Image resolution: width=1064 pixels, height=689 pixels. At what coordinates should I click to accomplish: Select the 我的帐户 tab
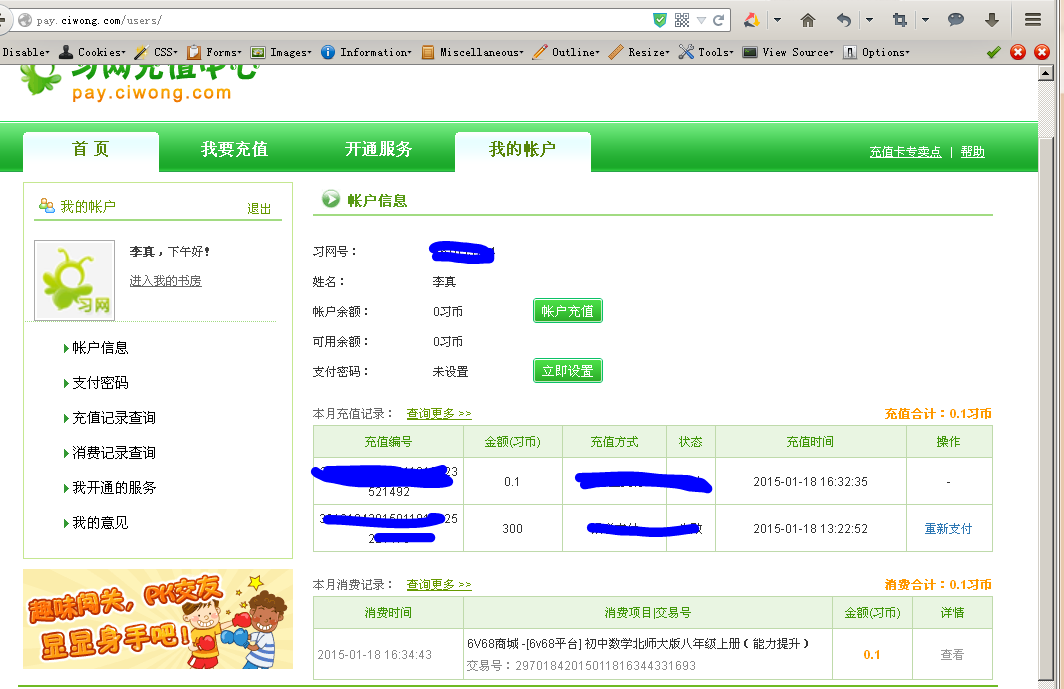pos(522,151)
